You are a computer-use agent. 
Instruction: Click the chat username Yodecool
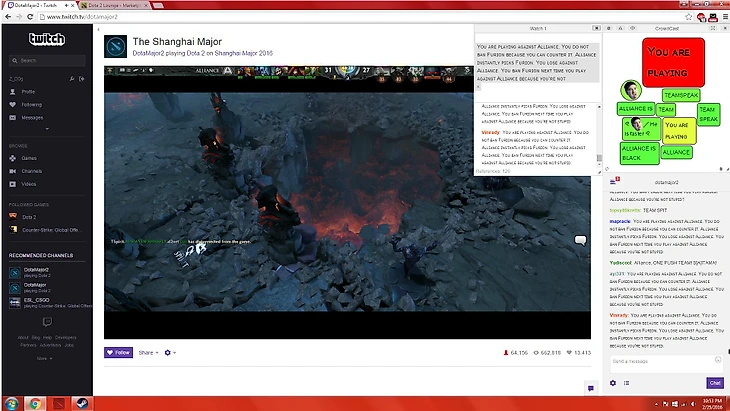pyautogui.click(x=621, y=263)
